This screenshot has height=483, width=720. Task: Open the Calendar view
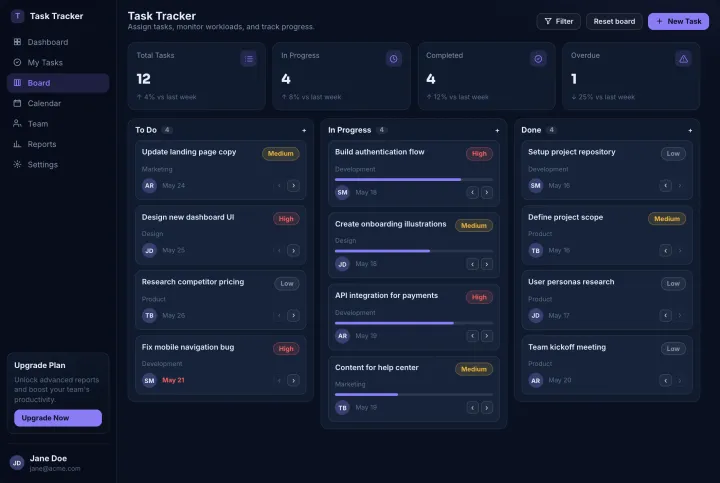point(58,103)
